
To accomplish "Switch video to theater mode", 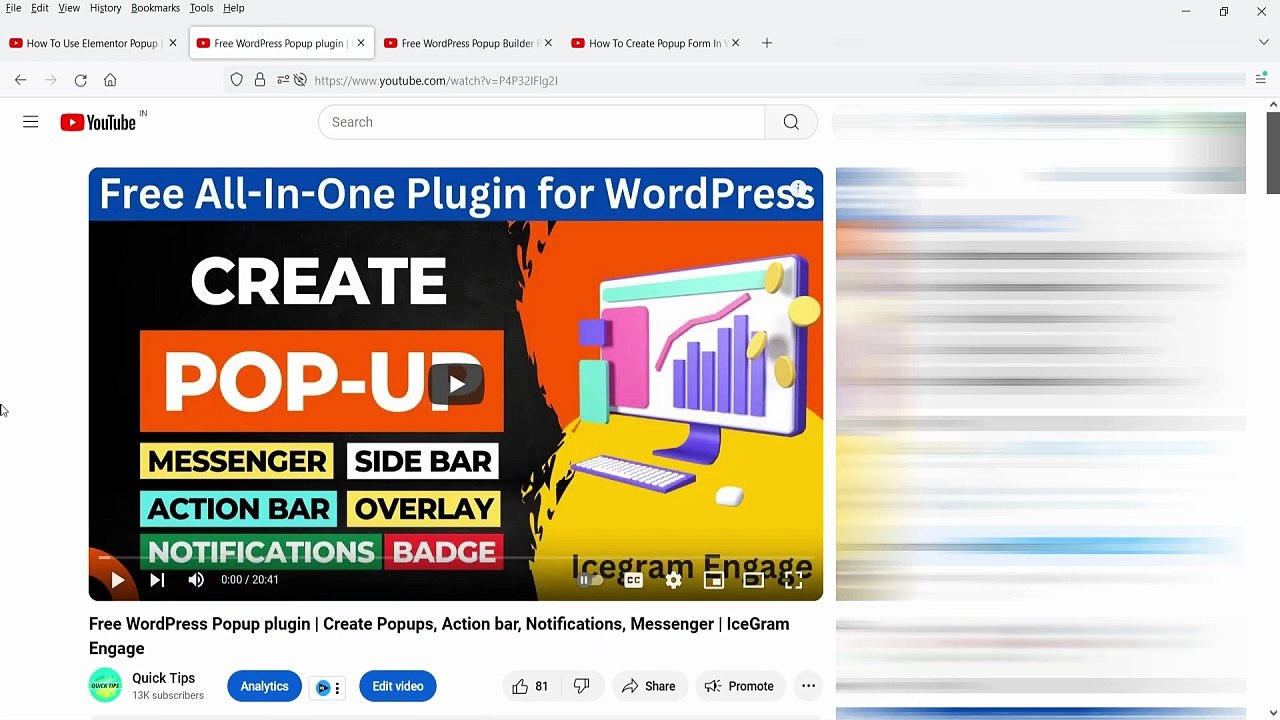I will pos(753,580).
